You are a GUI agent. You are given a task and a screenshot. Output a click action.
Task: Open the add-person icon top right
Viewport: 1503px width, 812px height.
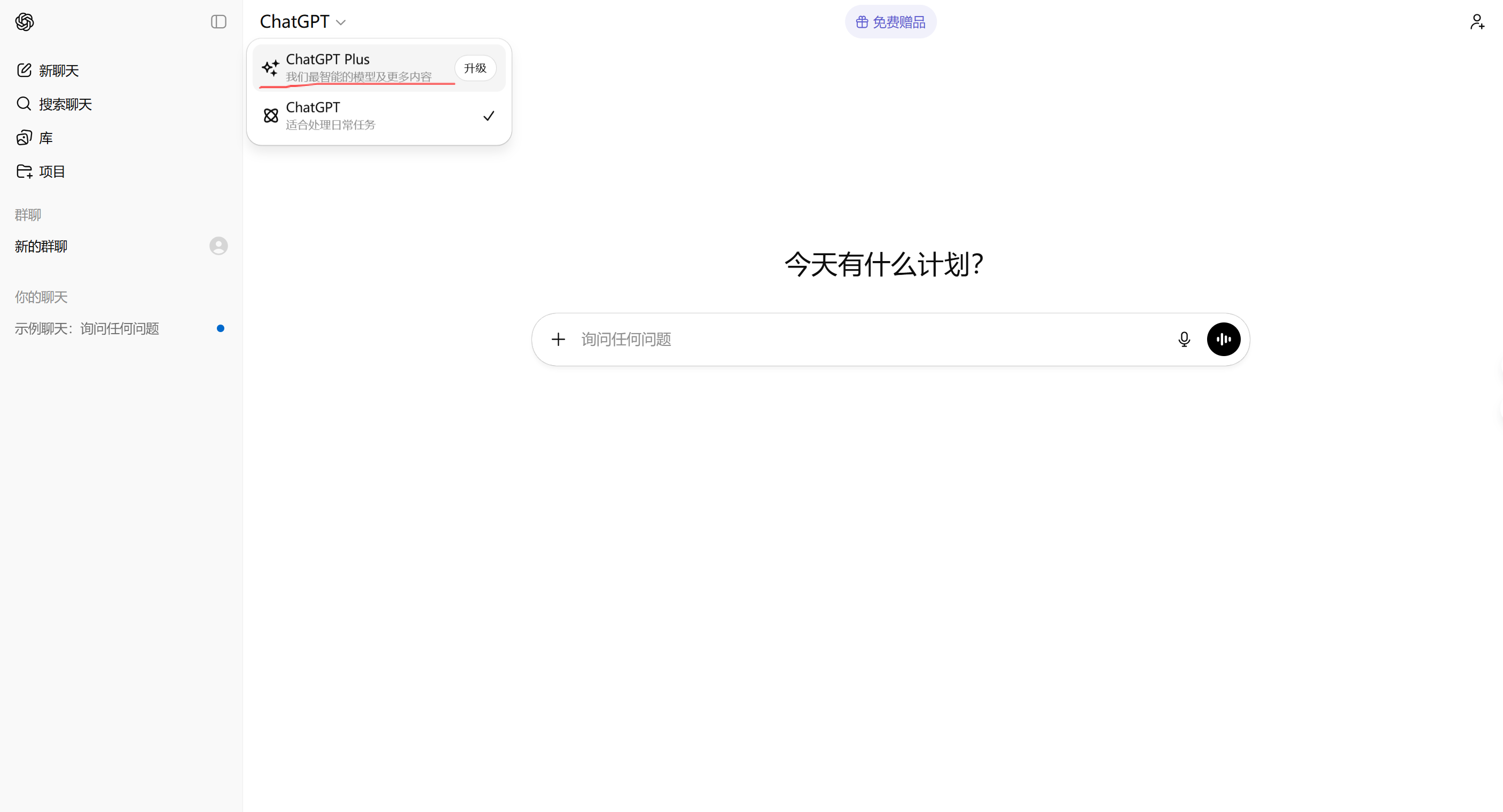tap(1477, 22)
